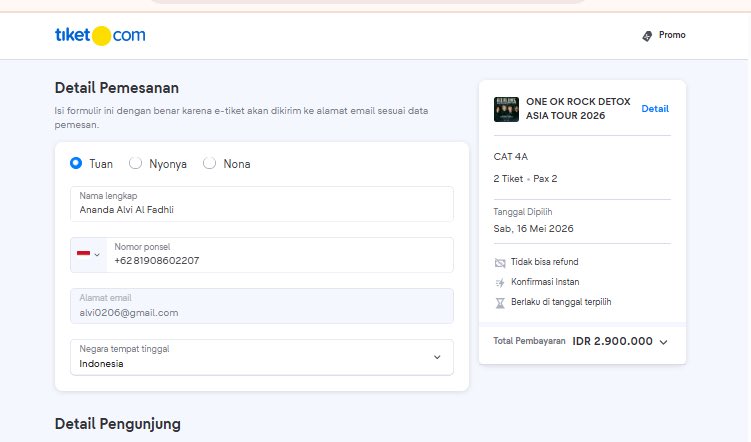Click the 'Tidak bisa refund' text

(545, 262)
